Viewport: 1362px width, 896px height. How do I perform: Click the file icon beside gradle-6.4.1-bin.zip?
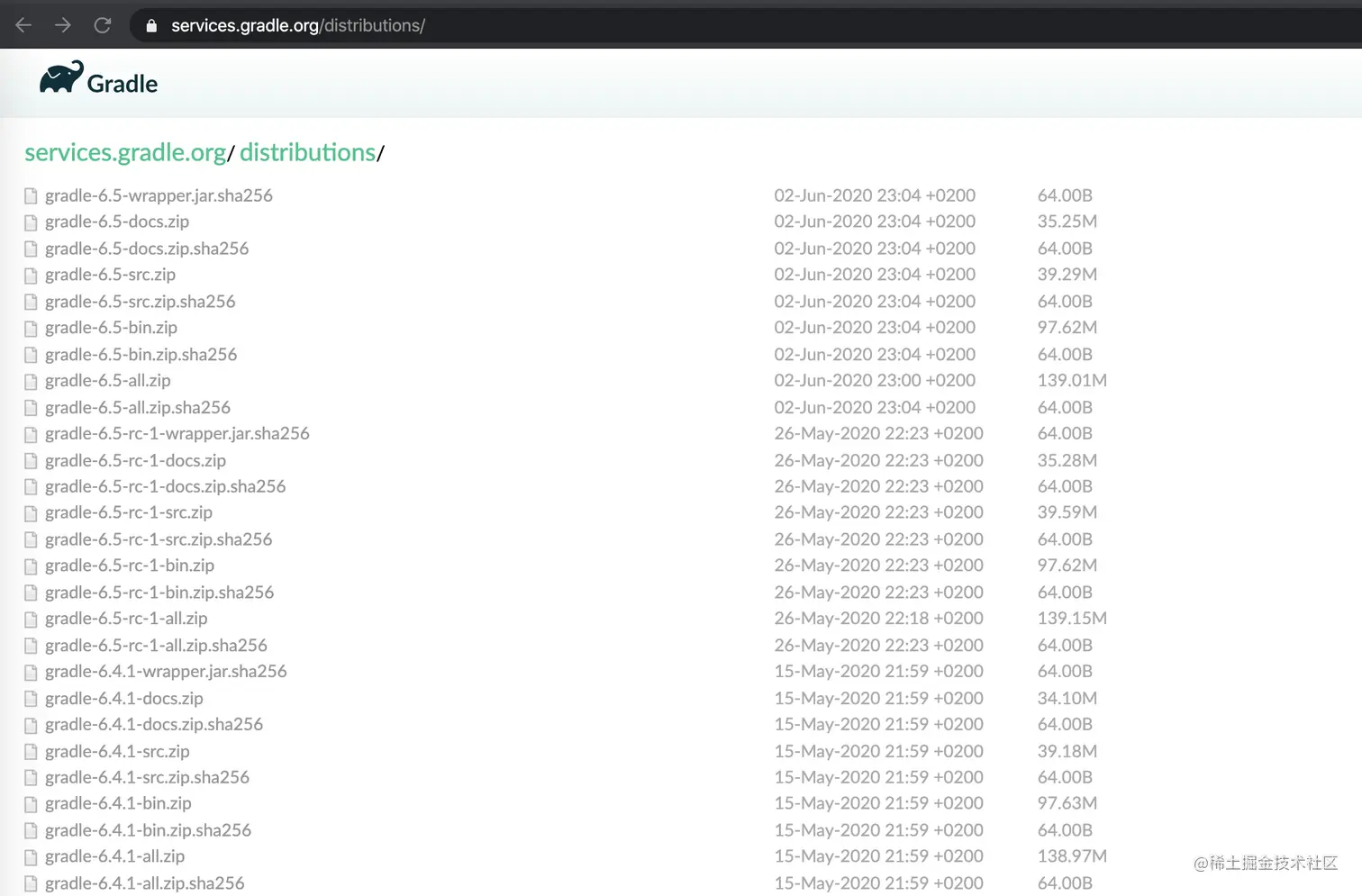tap(31, 804)
